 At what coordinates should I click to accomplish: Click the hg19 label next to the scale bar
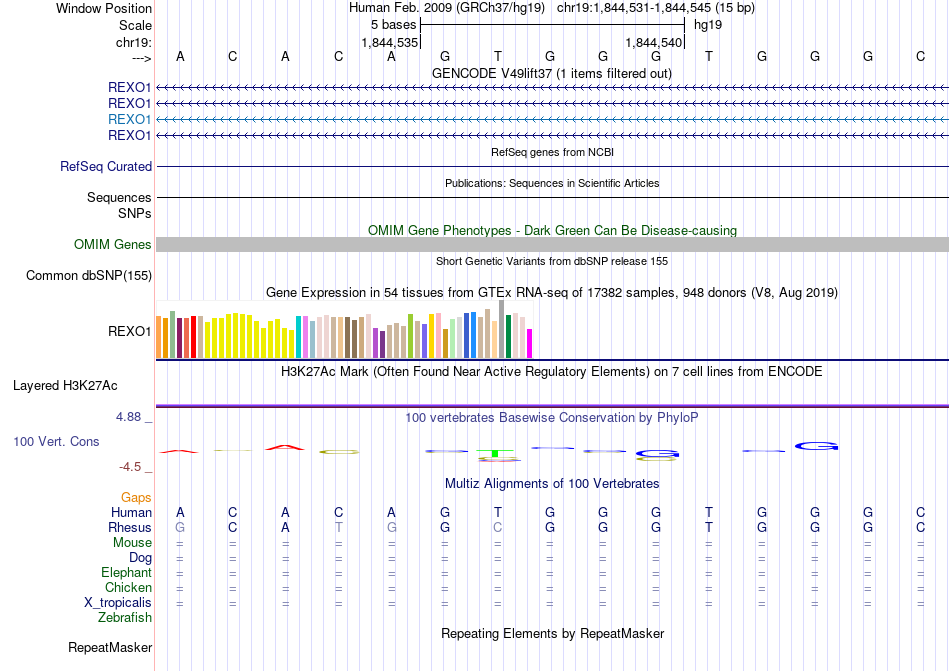pos(708,25)
